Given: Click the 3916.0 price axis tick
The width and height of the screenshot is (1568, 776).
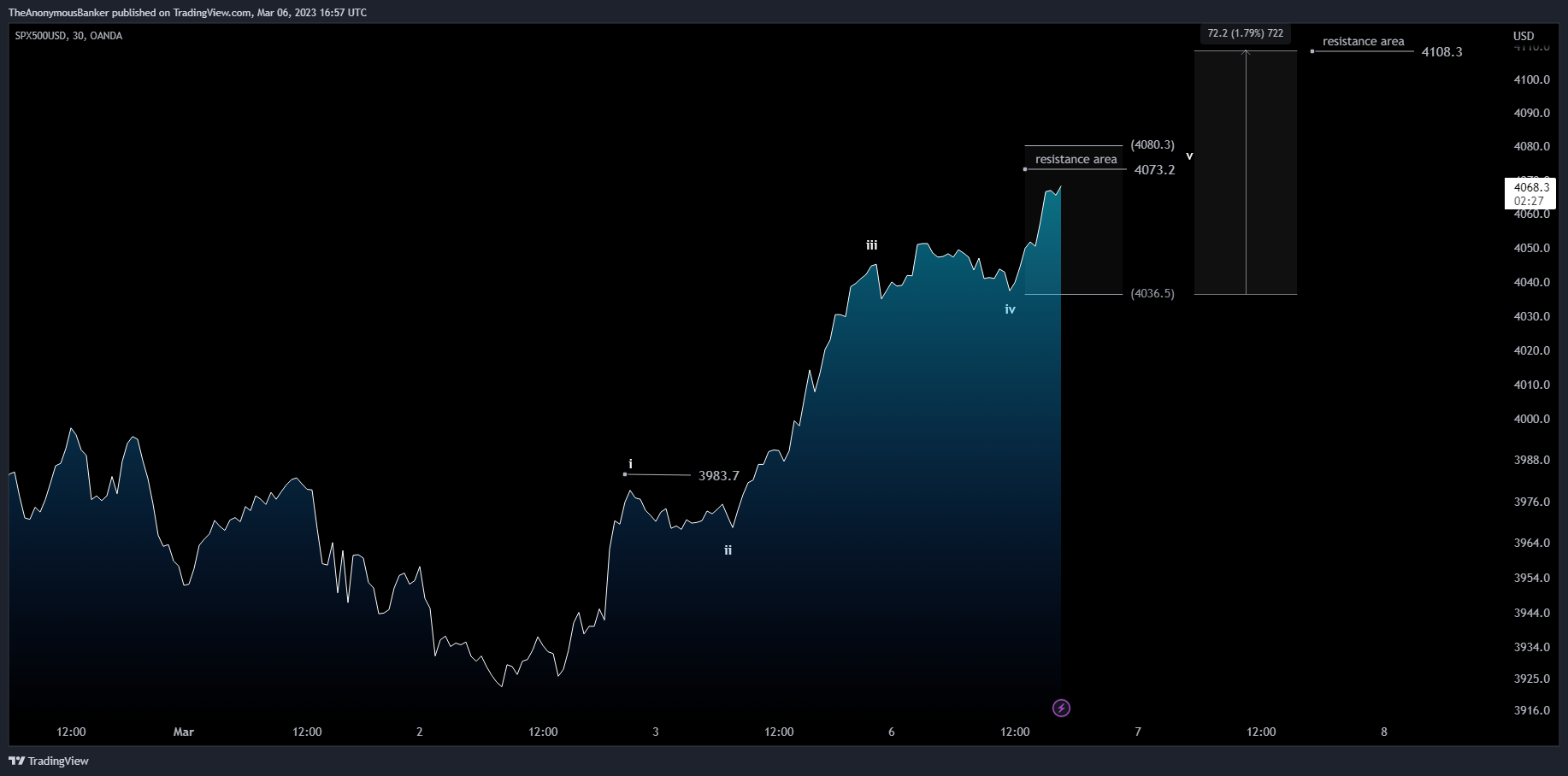Looking at the screenshot, I should click(x=1531, y=710).
